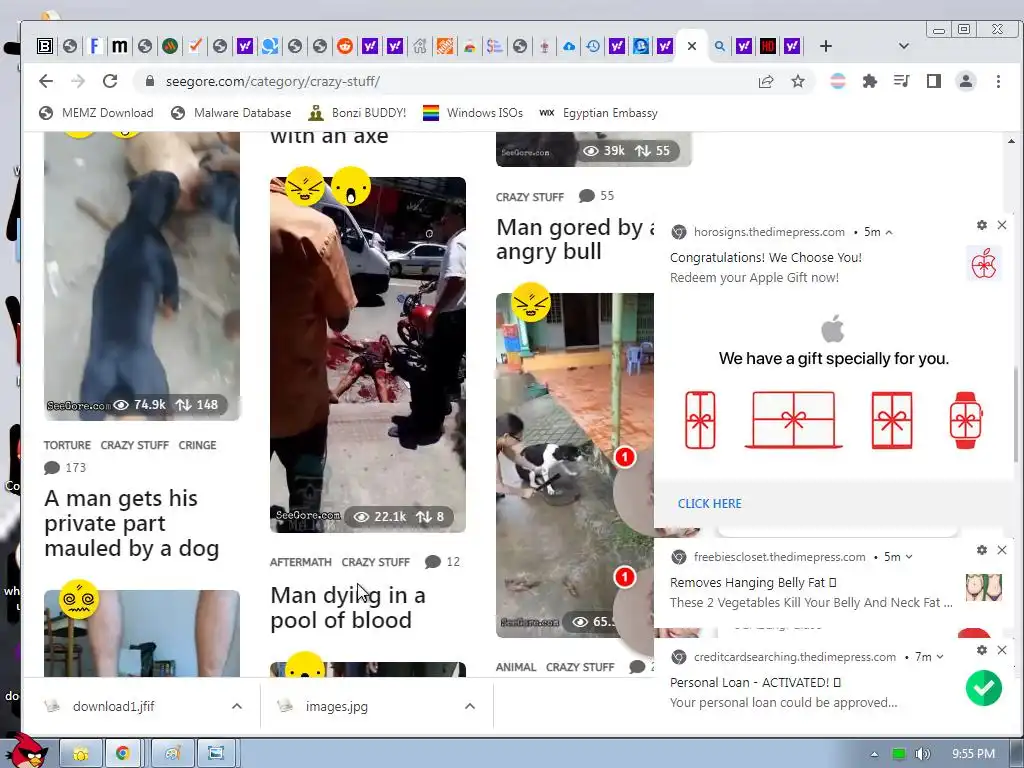Image resolution: width=1024 pixels, height=768 pixels.
Task: Open the Bonzi BUDDY! bookmark
Action: 357,113
